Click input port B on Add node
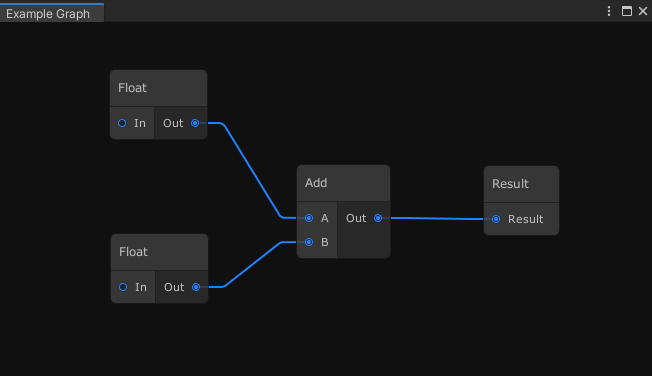Screen dimensions: 652x376 point(309,242)
